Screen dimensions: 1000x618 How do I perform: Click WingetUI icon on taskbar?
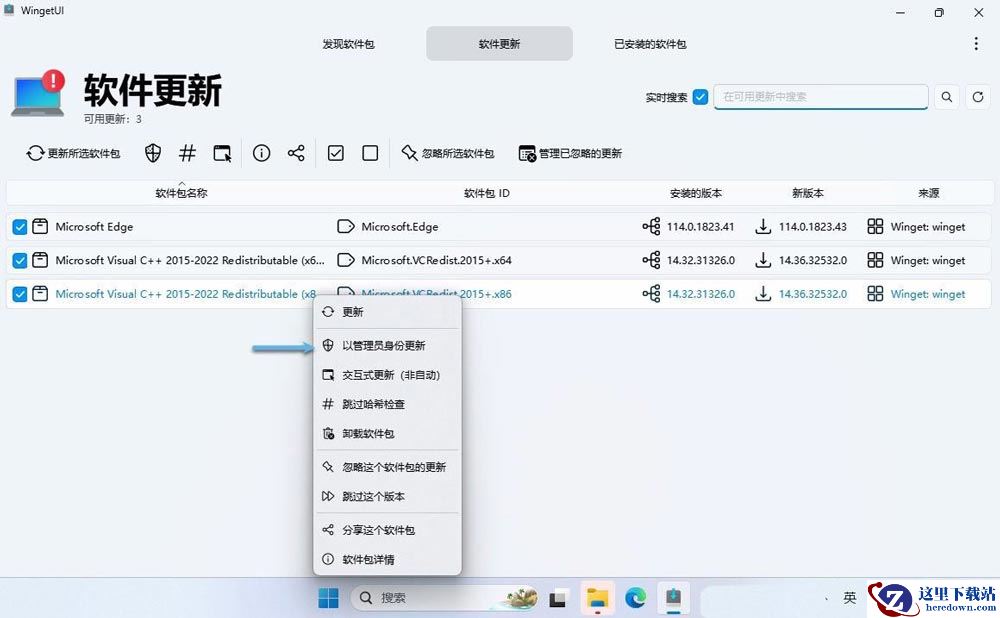coord(673,598)
